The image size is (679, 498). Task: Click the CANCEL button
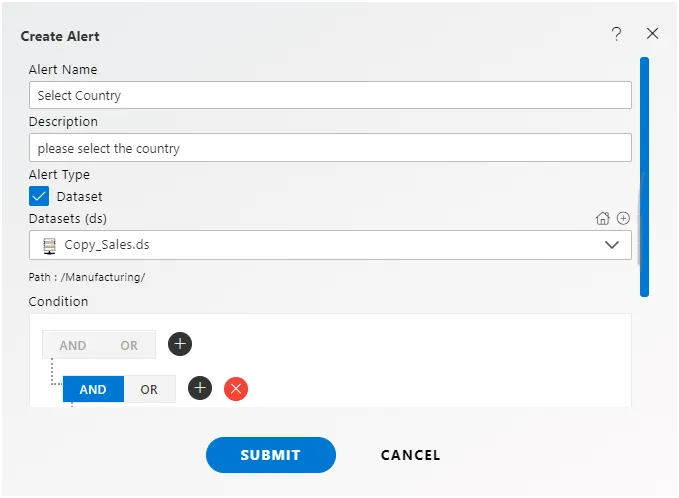(x=411, y=455)
